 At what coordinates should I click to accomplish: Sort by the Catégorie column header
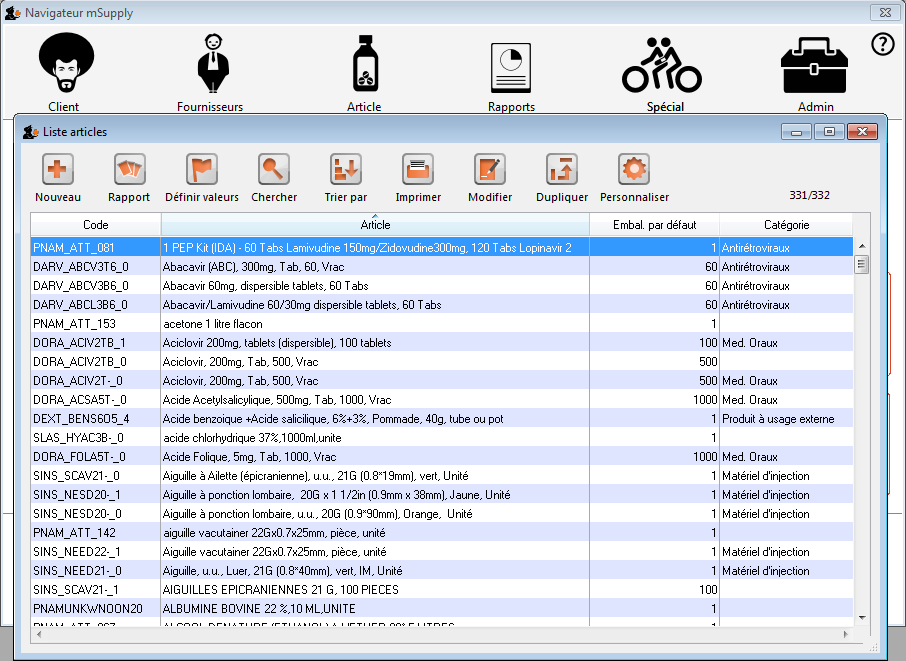point(786,225)
